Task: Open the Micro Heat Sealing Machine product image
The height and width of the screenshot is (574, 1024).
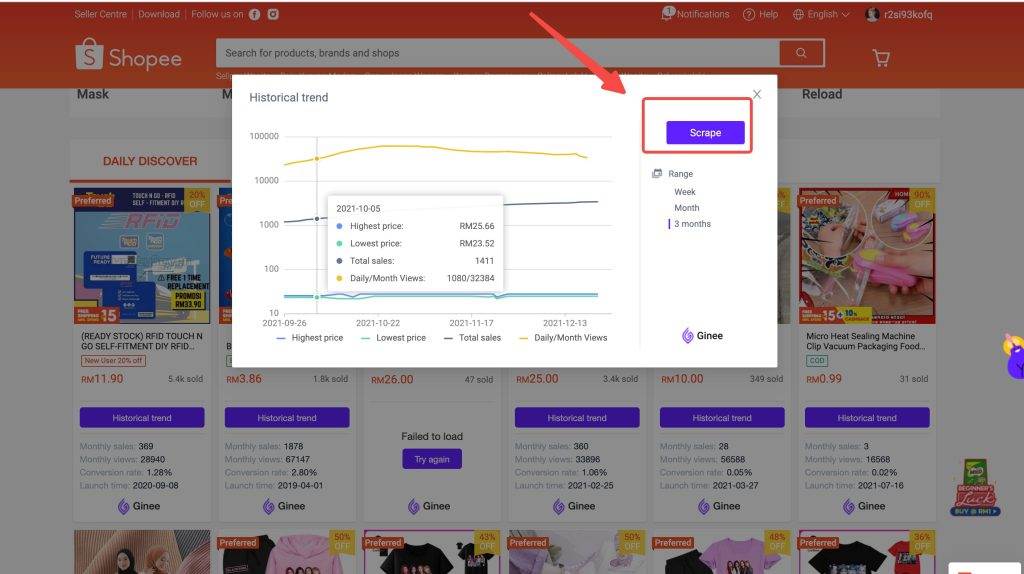Action: click(x=867, y=256)
